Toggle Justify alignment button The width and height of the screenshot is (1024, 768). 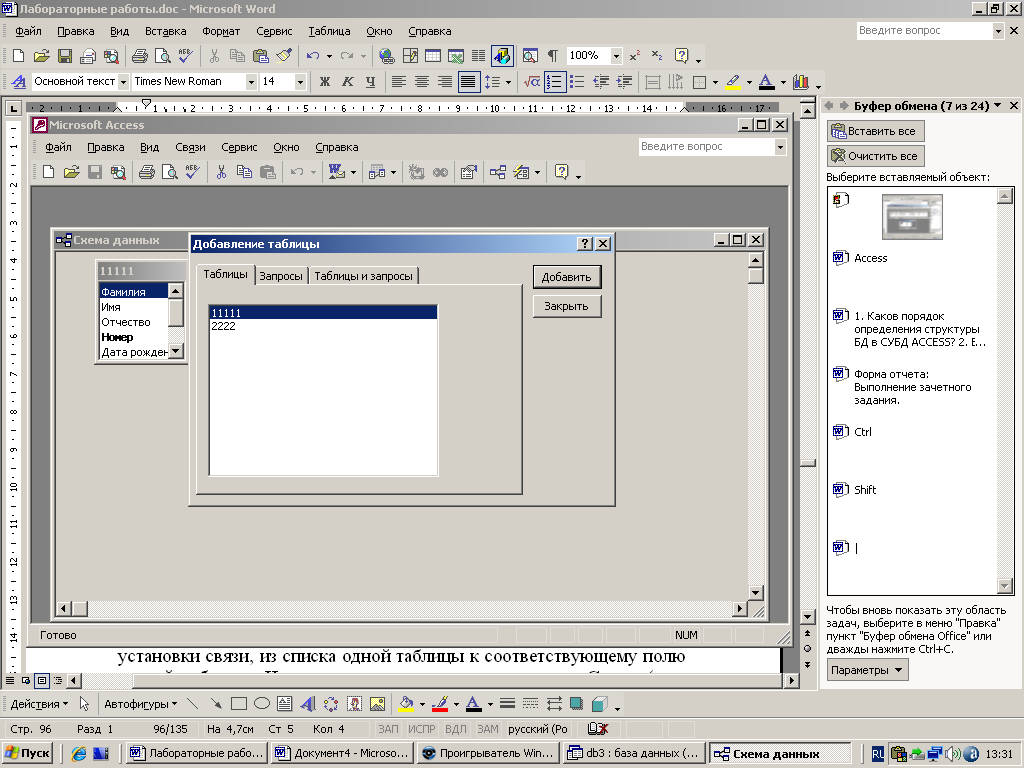coord(468,82)
